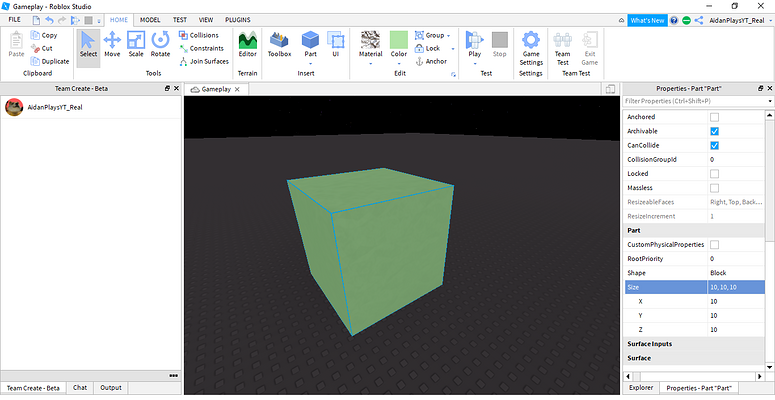Toggle the Massless checkbox
The width and height of the screenshot is (775, 400).
[x=714, y=187]
